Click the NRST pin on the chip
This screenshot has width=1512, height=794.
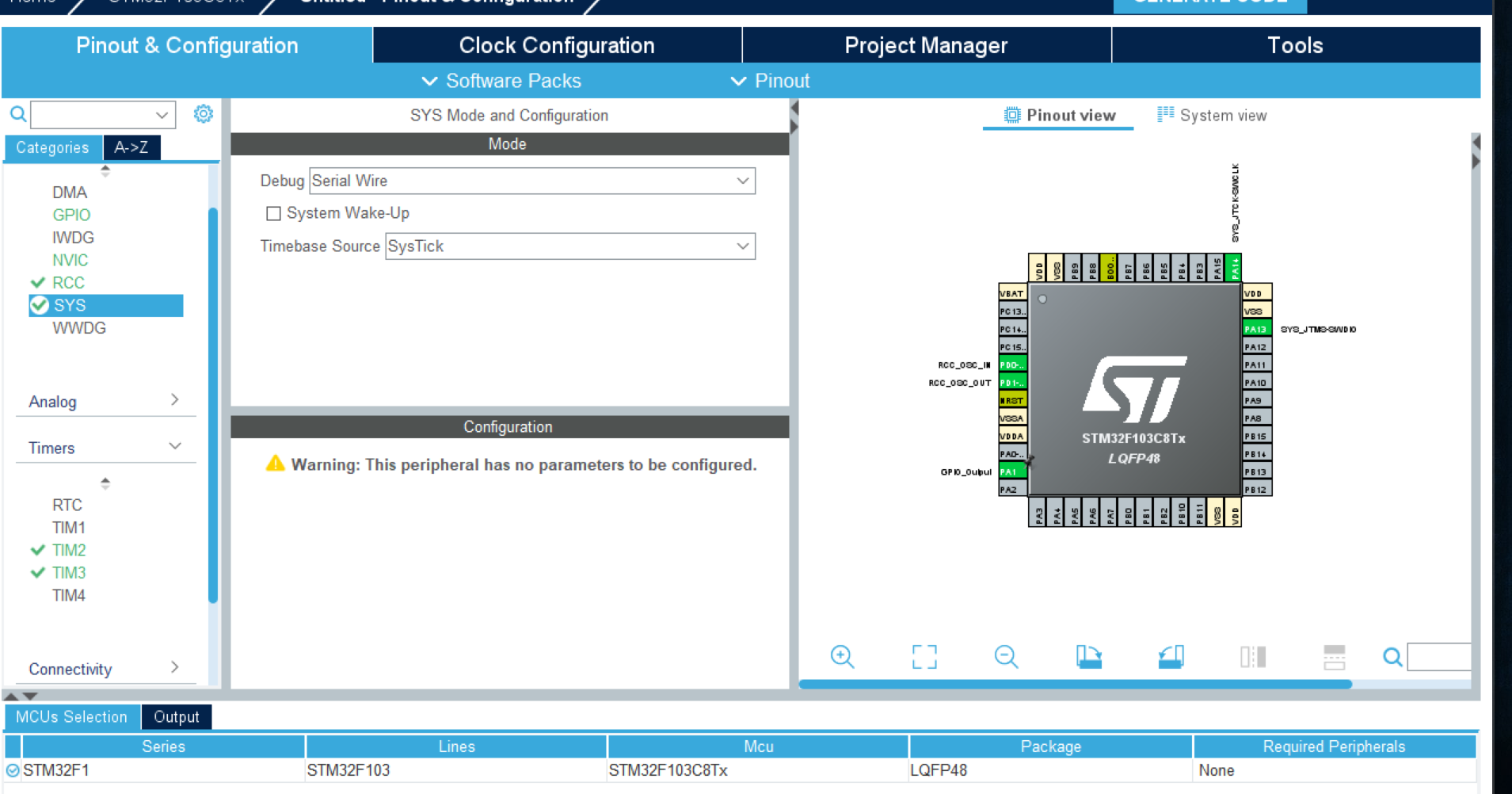tap(1012, 400)
